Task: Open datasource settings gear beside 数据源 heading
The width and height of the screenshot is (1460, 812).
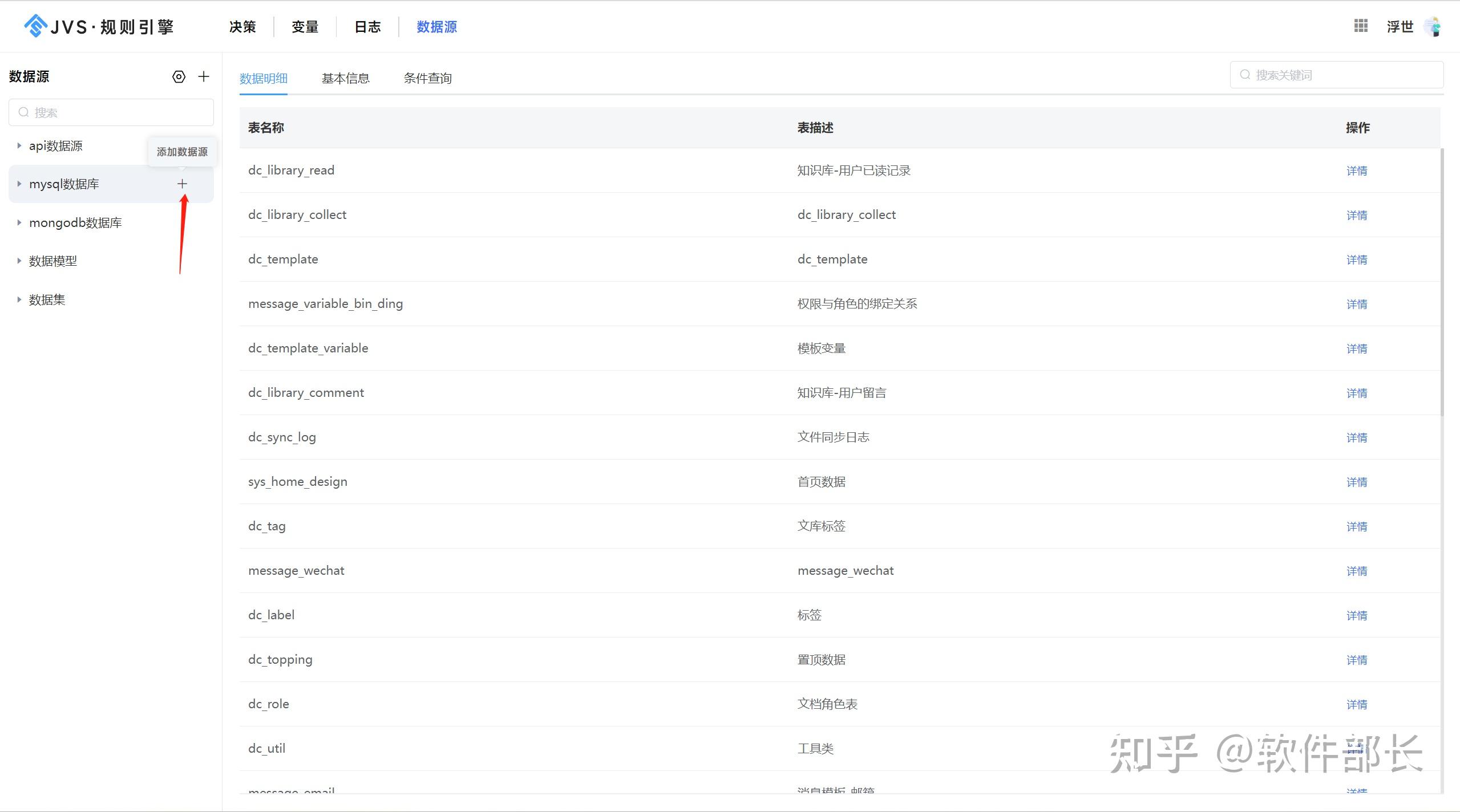Action: [179, 76]
